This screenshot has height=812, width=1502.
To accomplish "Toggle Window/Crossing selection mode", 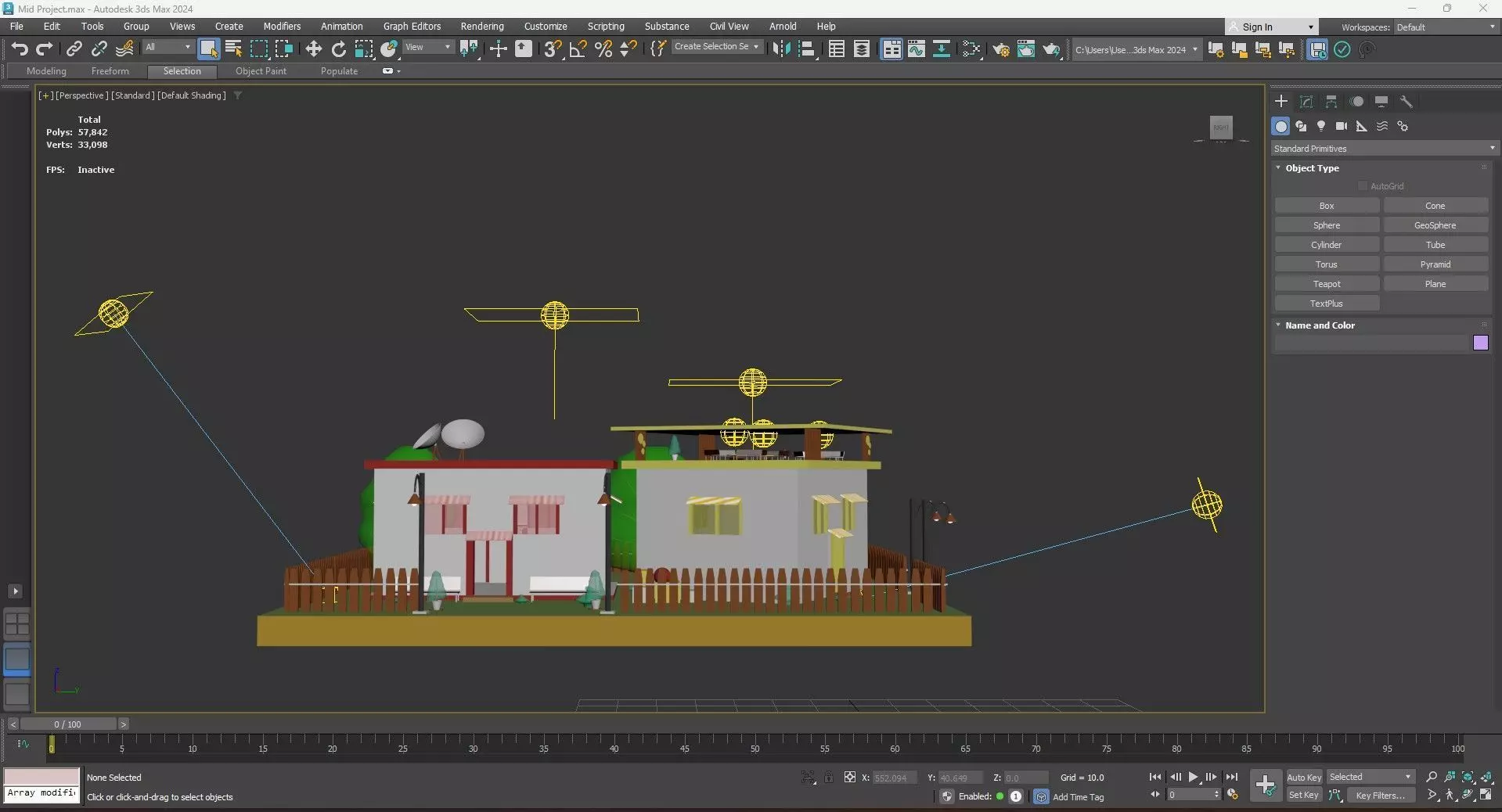I will click(283, 49).
